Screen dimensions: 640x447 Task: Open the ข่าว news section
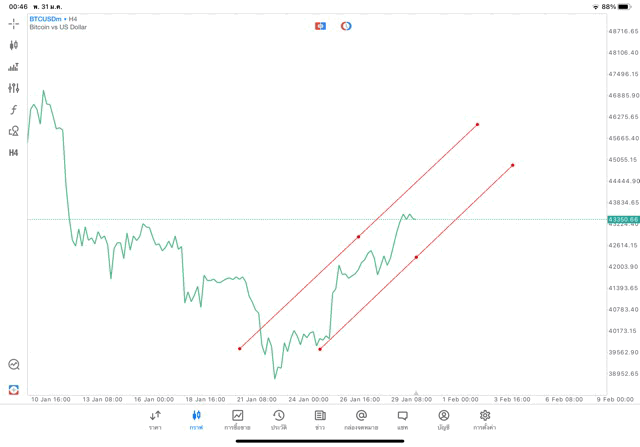coord(320,420)
